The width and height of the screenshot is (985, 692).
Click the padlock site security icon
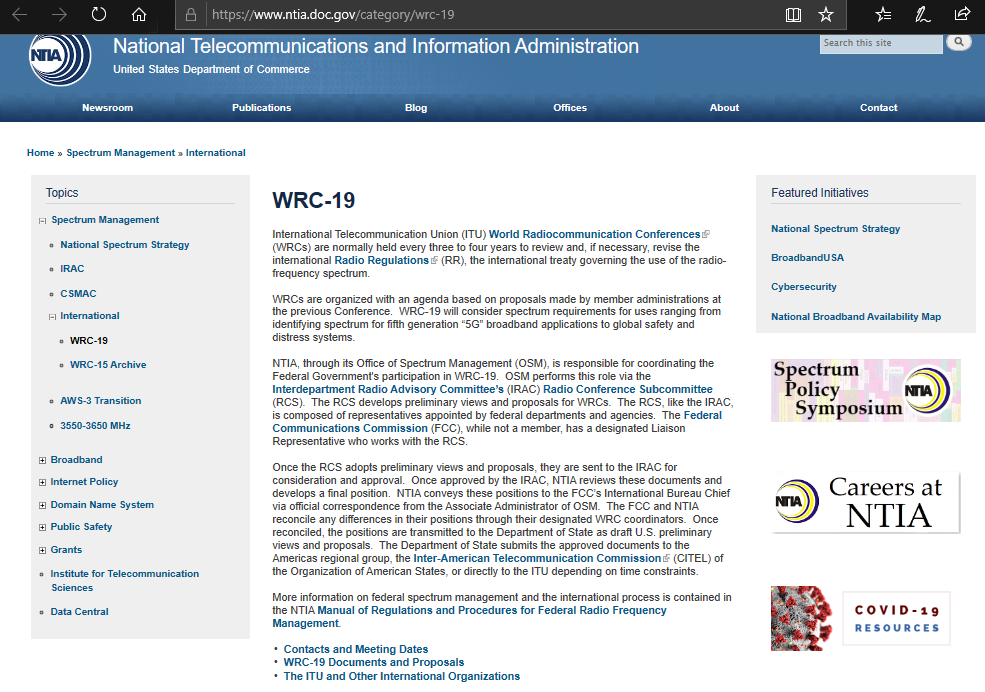[191, 14]
